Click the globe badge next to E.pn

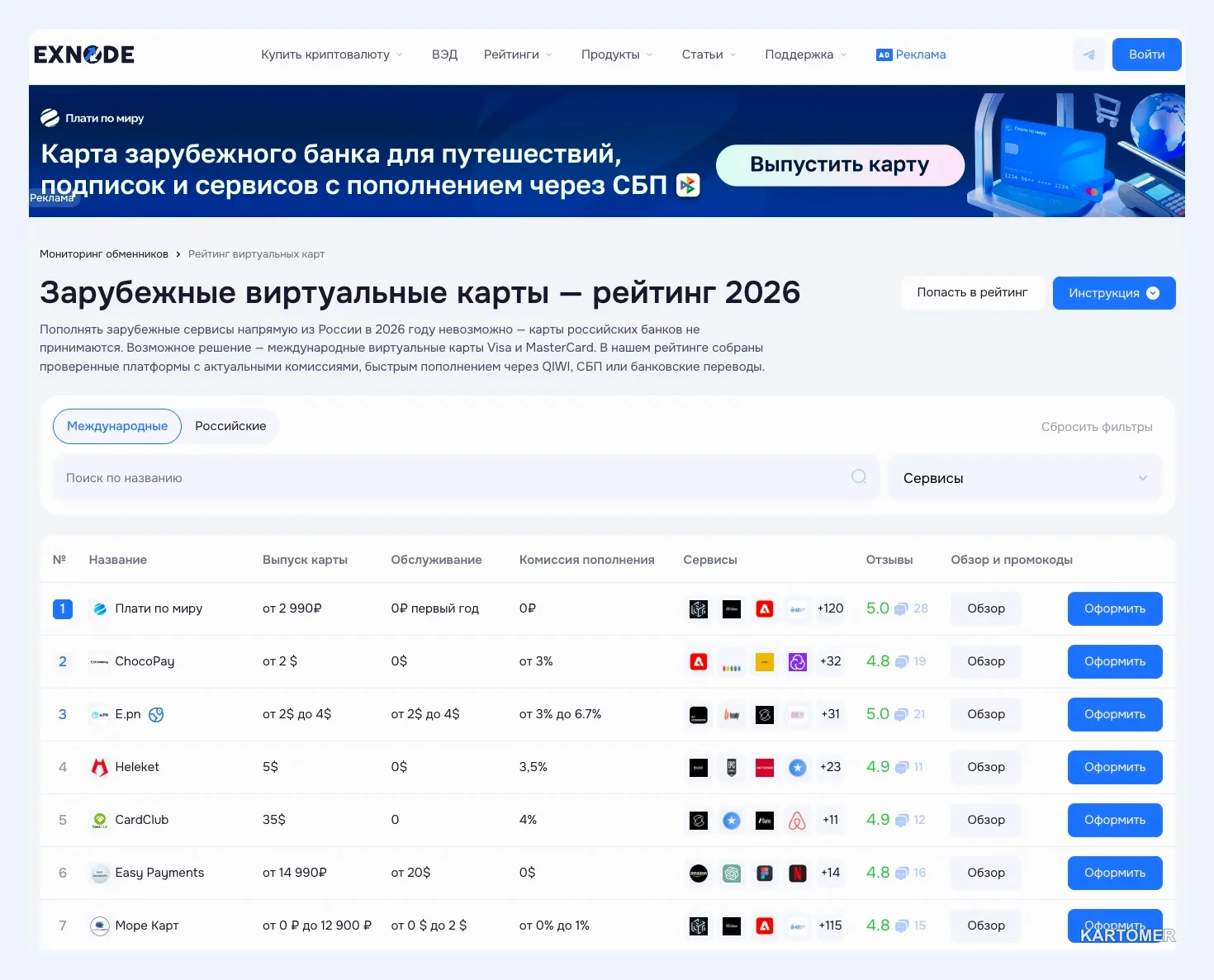tap(156, 714)
